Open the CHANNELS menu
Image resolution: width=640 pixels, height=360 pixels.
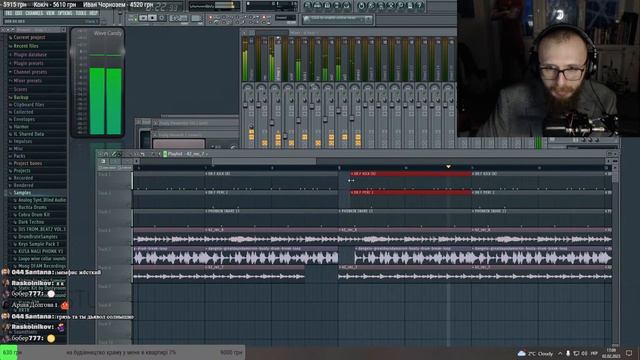34,13
